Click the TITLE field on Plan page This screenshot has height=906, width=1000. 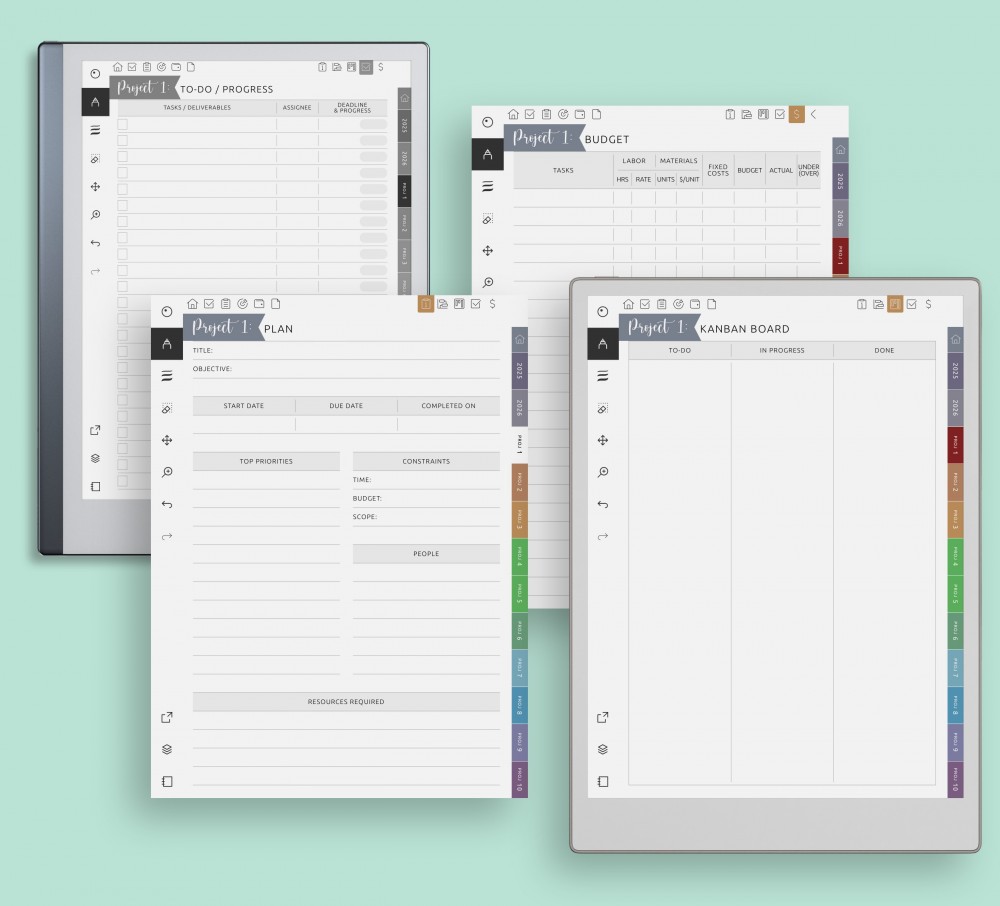(350, 351)
